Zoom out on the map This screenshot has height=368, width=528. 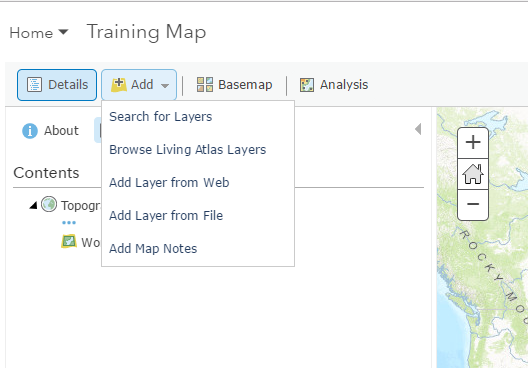click(x=473, y=204)
